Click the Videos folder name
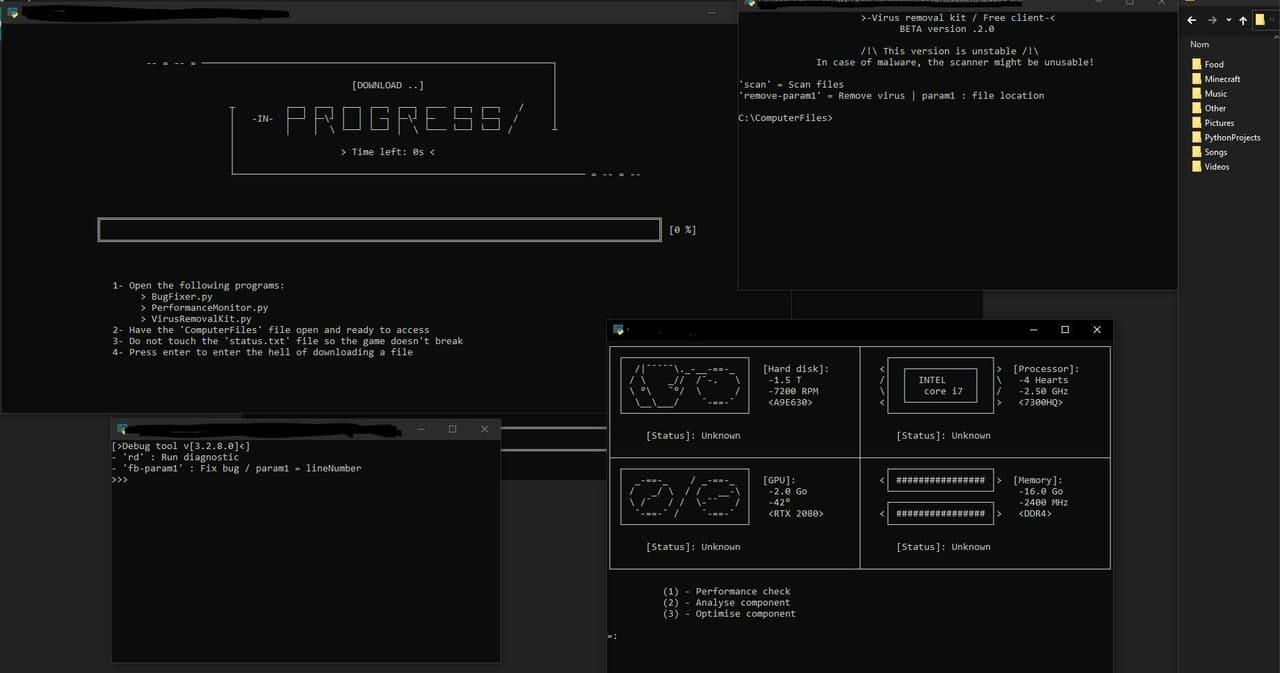The image size is (1280, 673). tap(1217, 167)
